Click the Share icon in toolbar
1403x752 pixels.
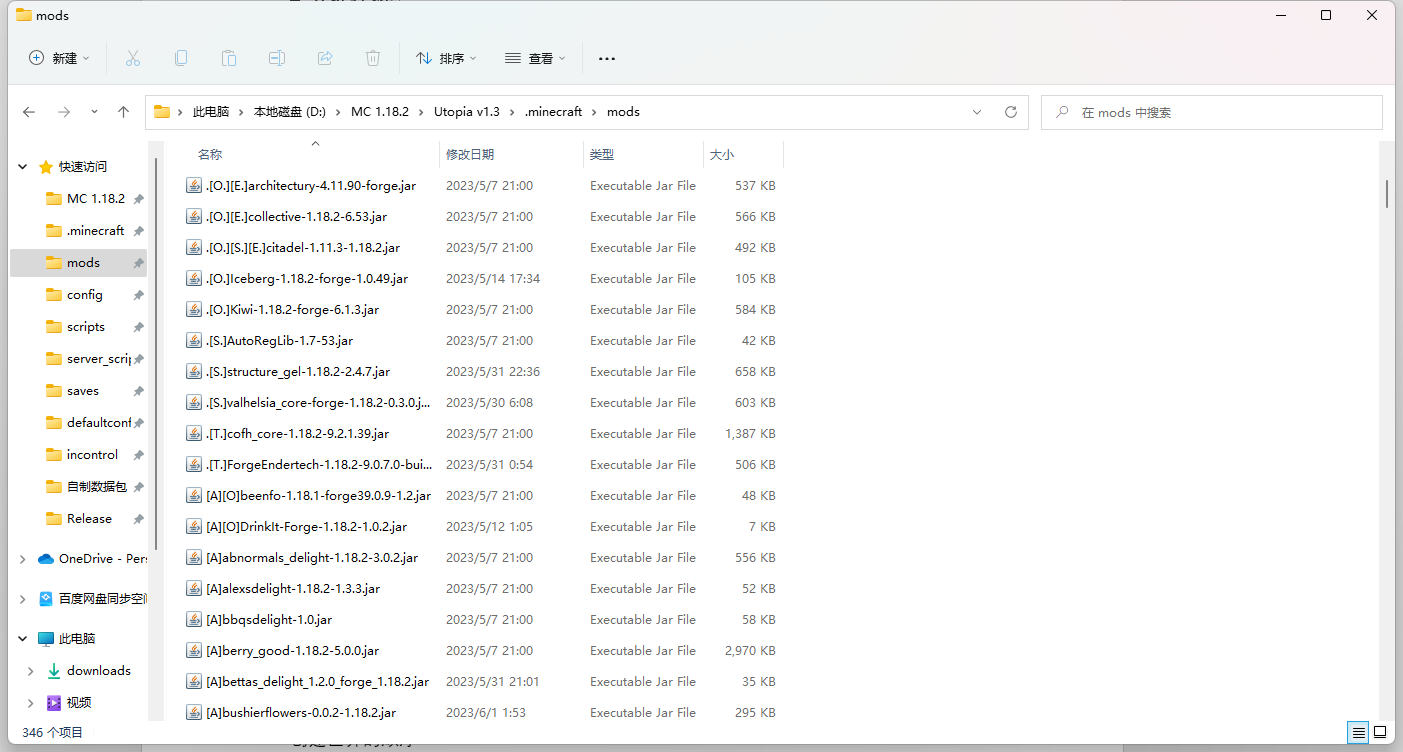(x=325, y=58)
